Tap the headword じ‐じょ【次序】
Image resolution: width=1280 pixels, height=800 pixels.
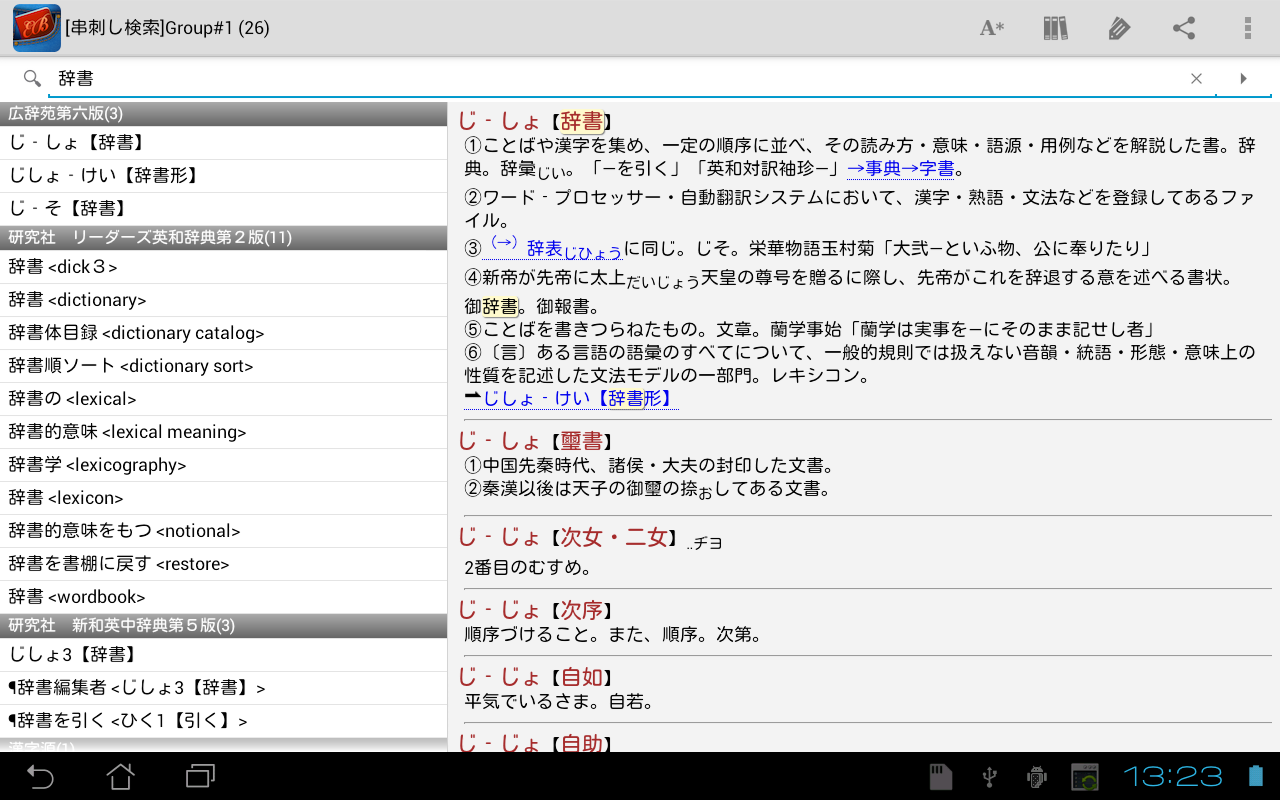(x=536, y=610)
